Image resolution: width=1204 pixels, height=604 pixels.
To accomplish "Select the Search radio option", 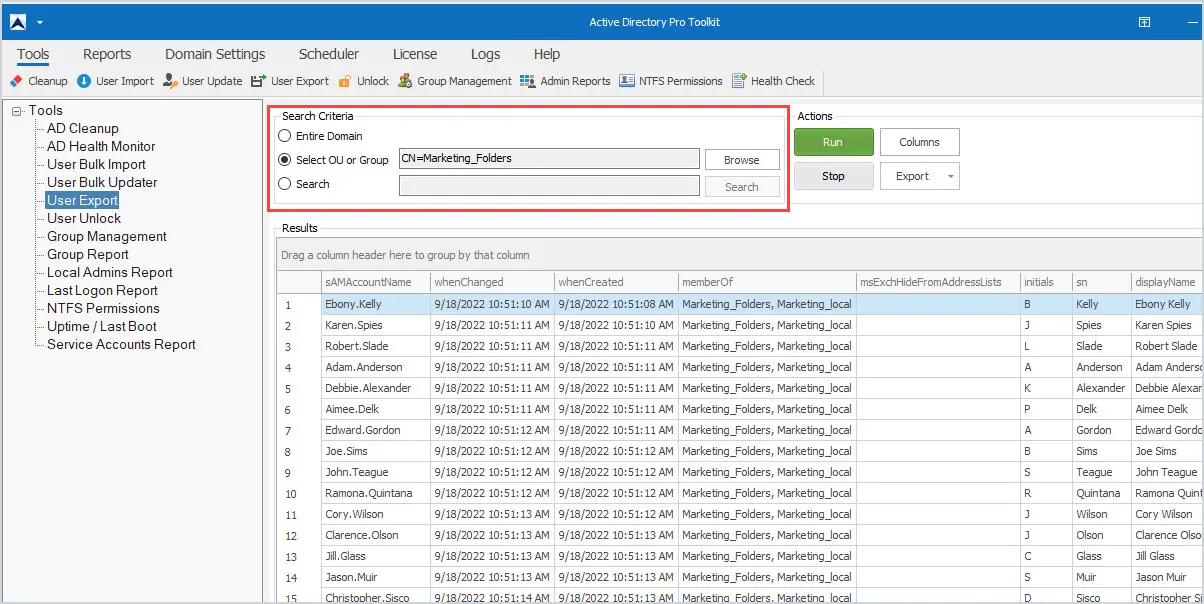I will (285, 184).
